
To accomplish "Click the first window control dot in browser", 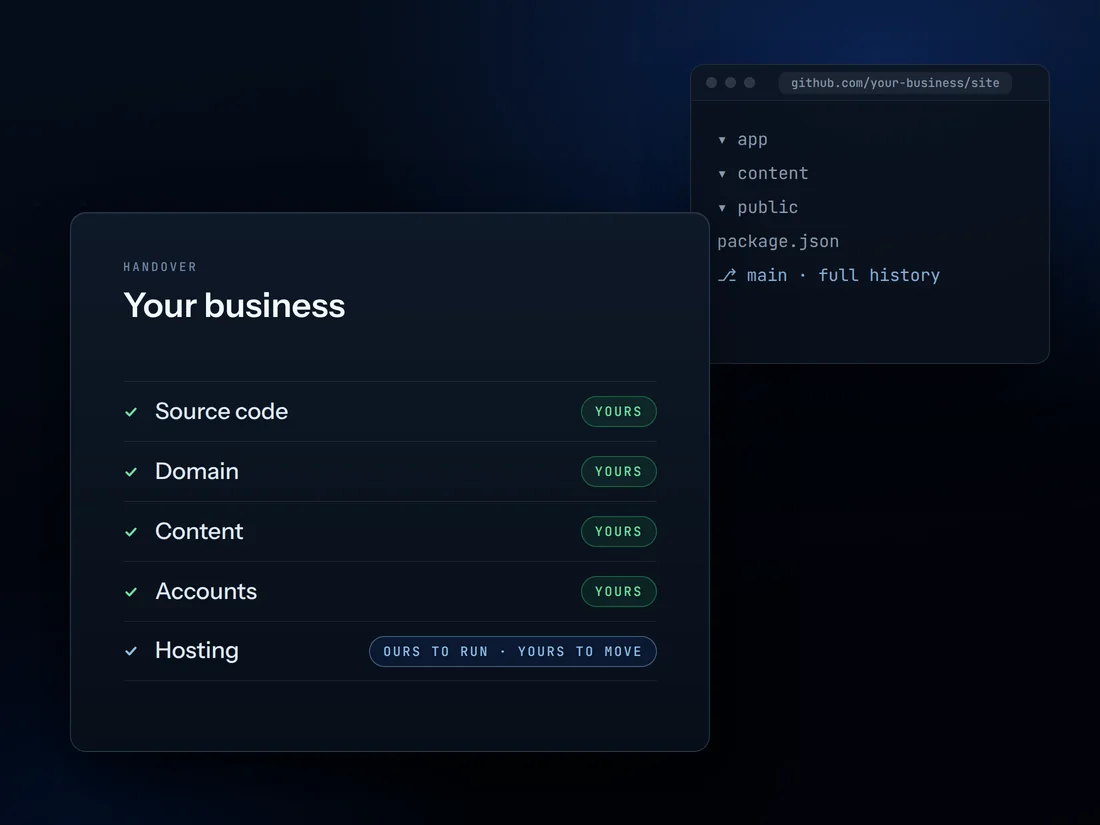I will [711, 83].
